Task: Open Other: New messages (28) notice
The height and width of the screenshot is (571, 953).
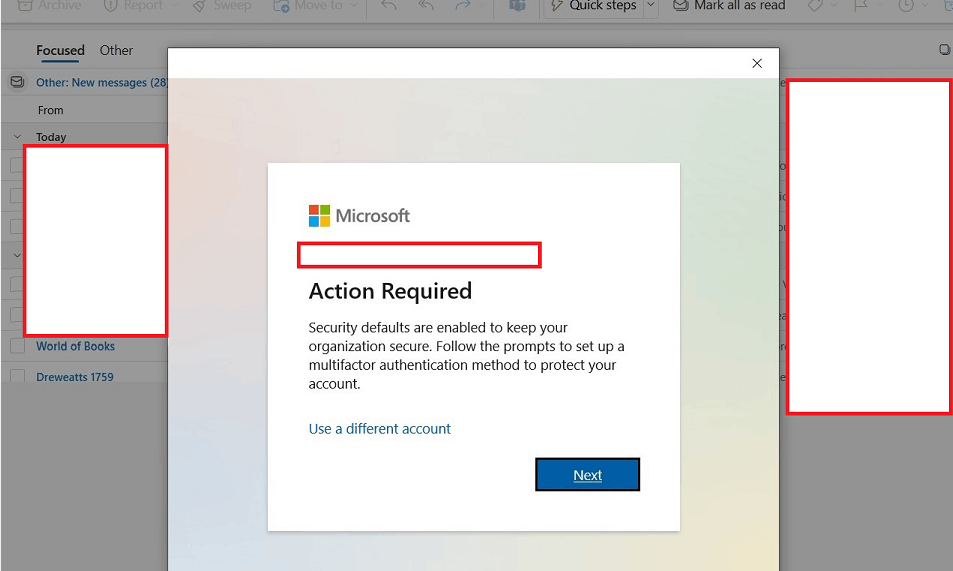Action: pyautogui.click(x=101, y=82)
